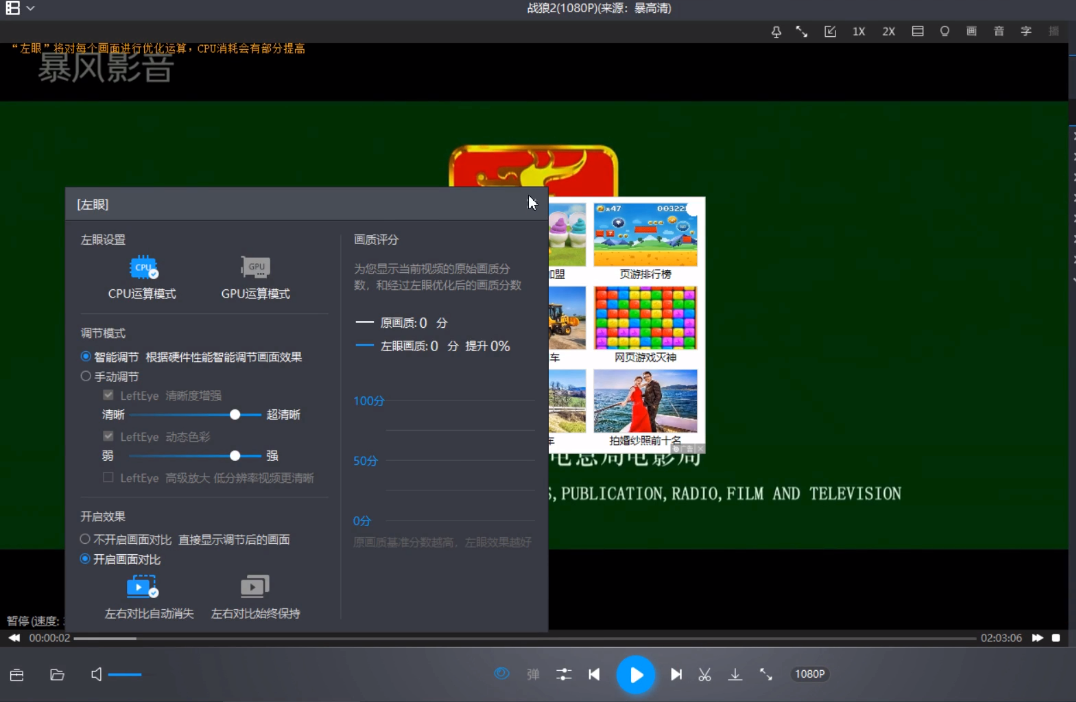
Task: Open subtitle settings via the 字 icon
Action: tap(1025, 31)
